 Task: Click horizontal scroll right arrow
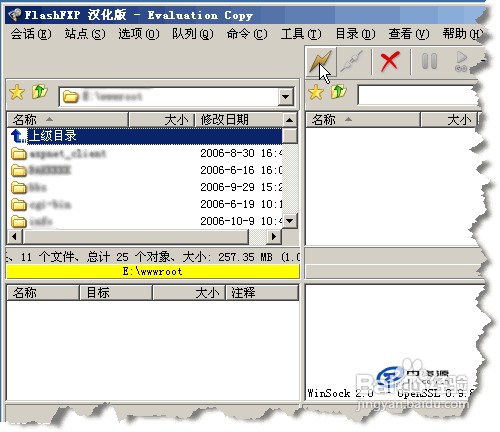(274, 237)
